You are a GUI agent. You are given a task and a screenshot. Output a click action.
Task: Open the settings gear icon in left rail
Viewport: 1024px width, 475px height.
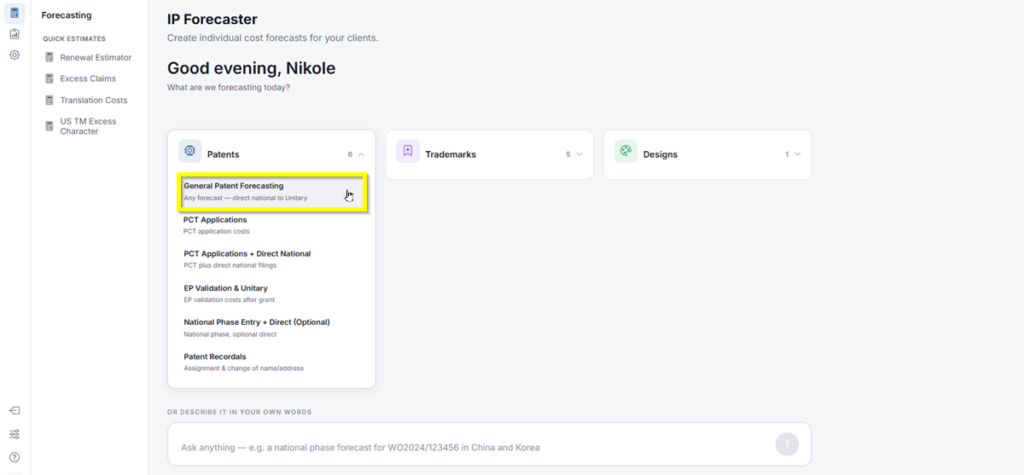pos(14,55)
